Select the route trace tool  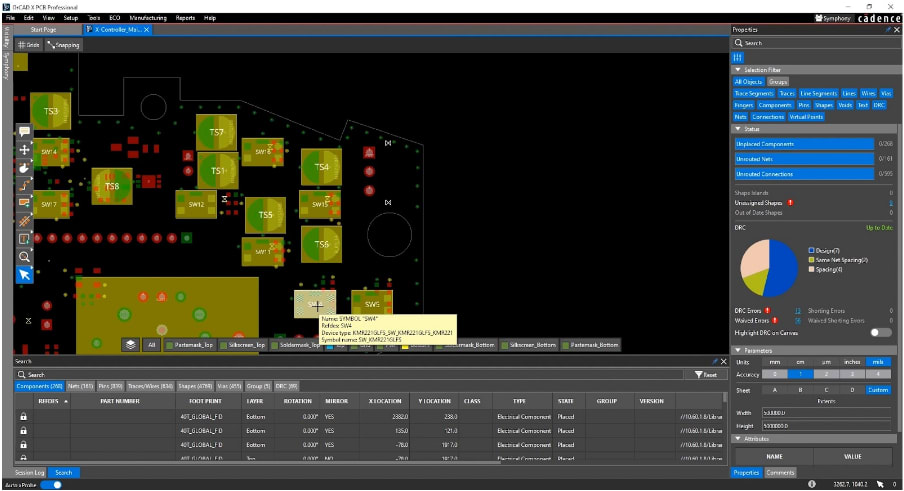pos(24,186)
